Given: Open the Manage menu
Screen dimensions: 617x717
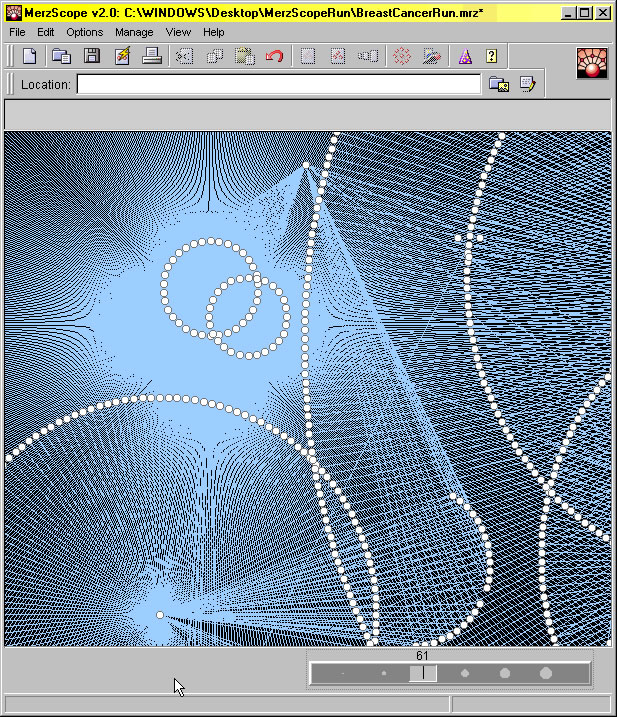Looking at the screenshot, I should 134,32.
